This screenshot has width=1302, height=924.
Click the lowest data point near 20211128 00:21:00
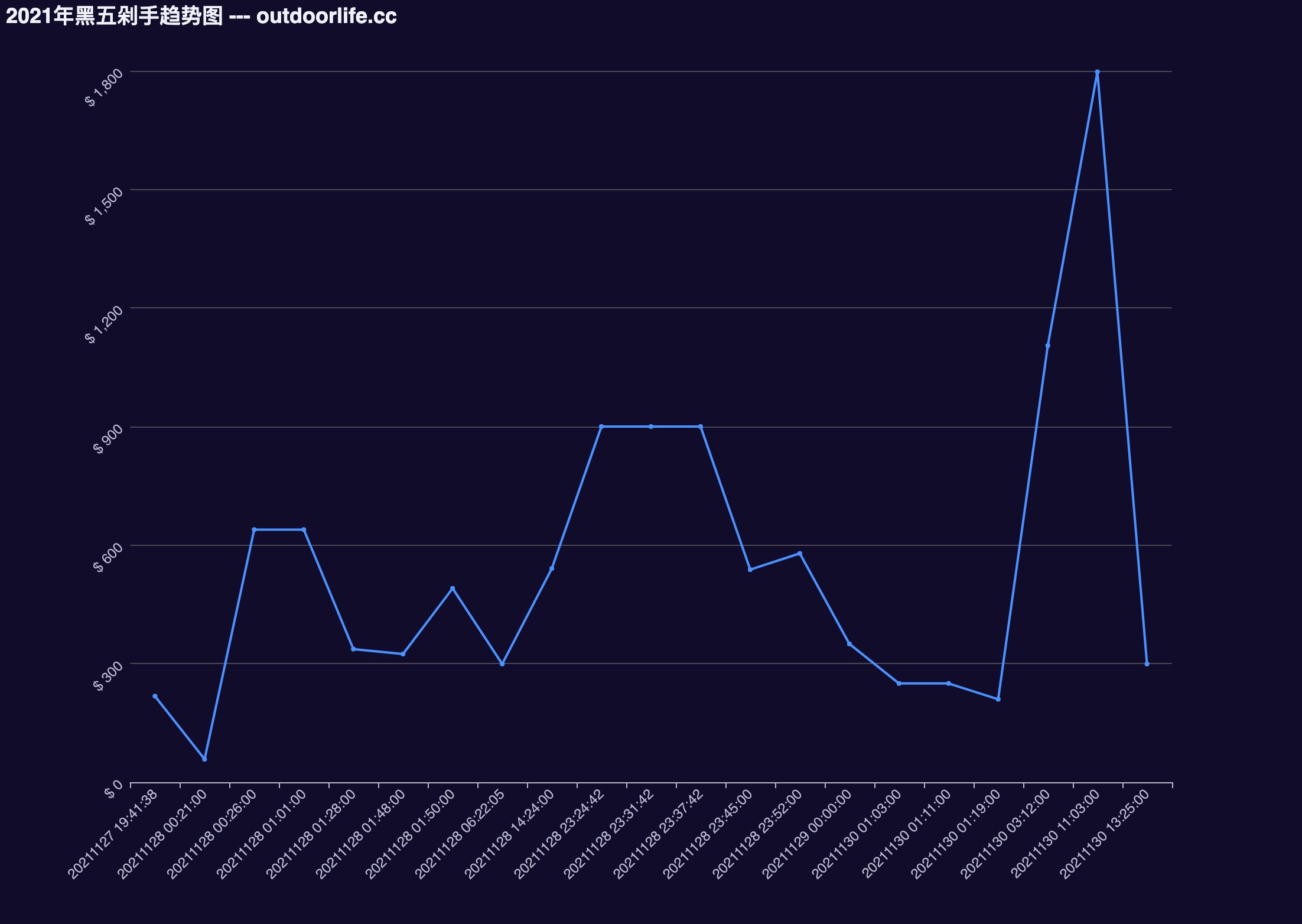coord(204,759)
